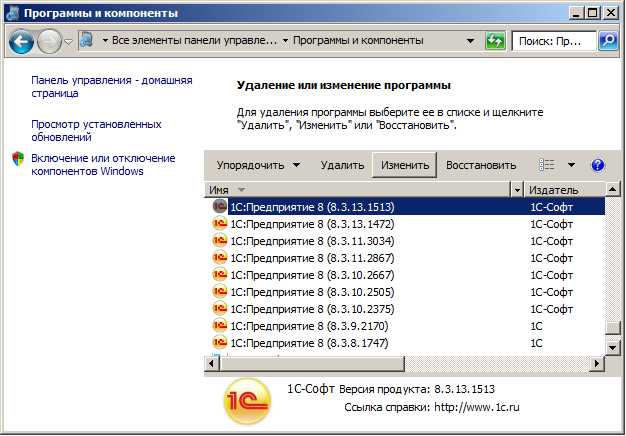The image size is (626, 436).
Task: Click publisher '1С' in 8.3.9.2170 row
Action: click(x=536, y=326)
